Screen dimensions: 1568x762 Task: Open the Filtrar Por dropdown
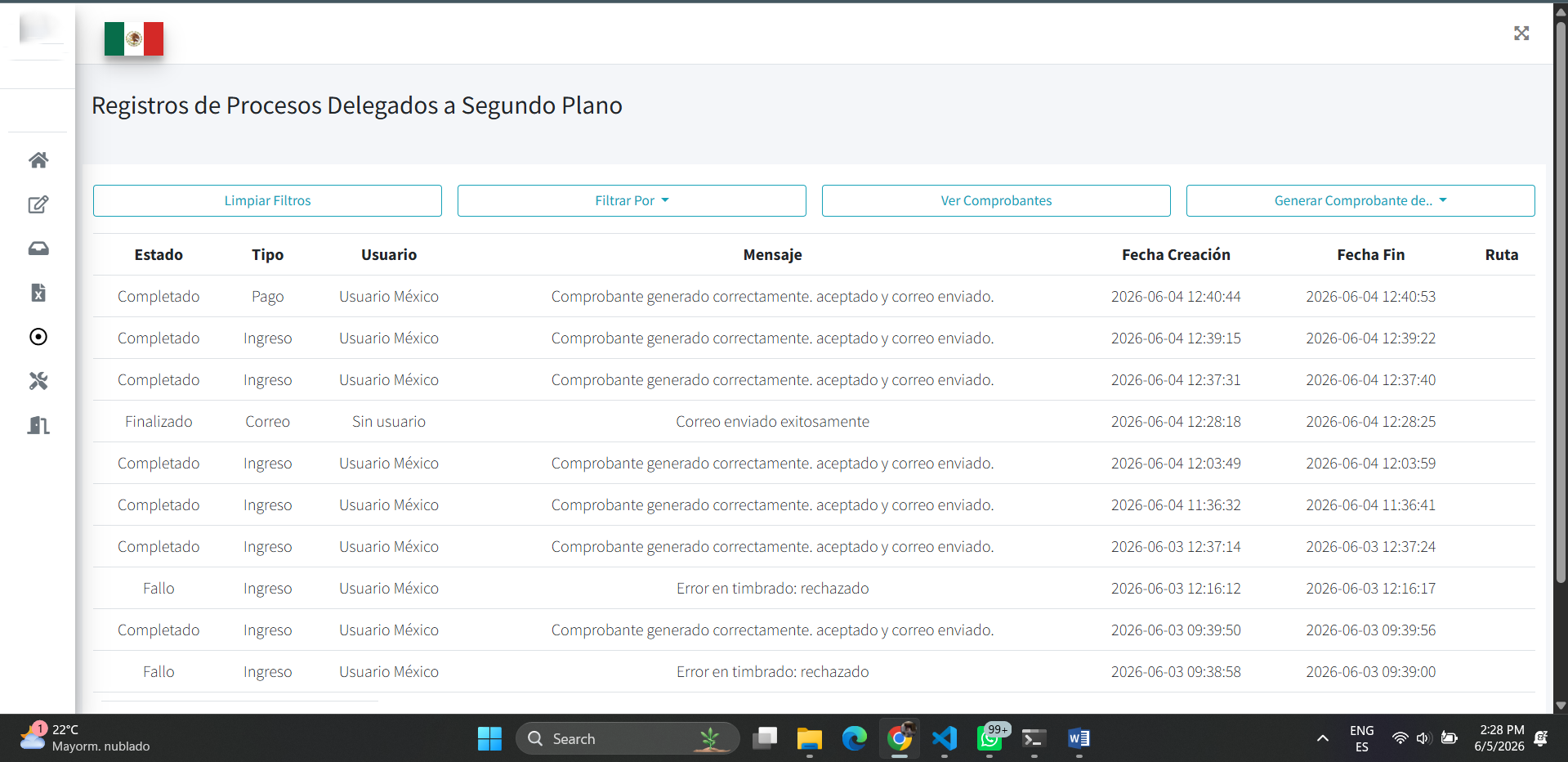pyautogui.click(x=632, y=200)
